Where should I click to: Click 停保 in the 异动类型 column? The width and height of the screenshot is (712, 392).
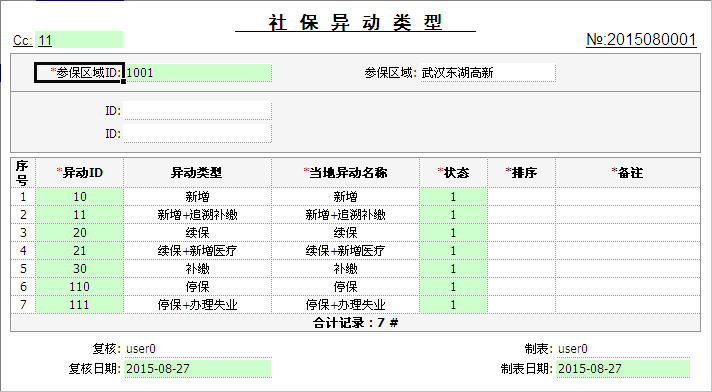197,287
